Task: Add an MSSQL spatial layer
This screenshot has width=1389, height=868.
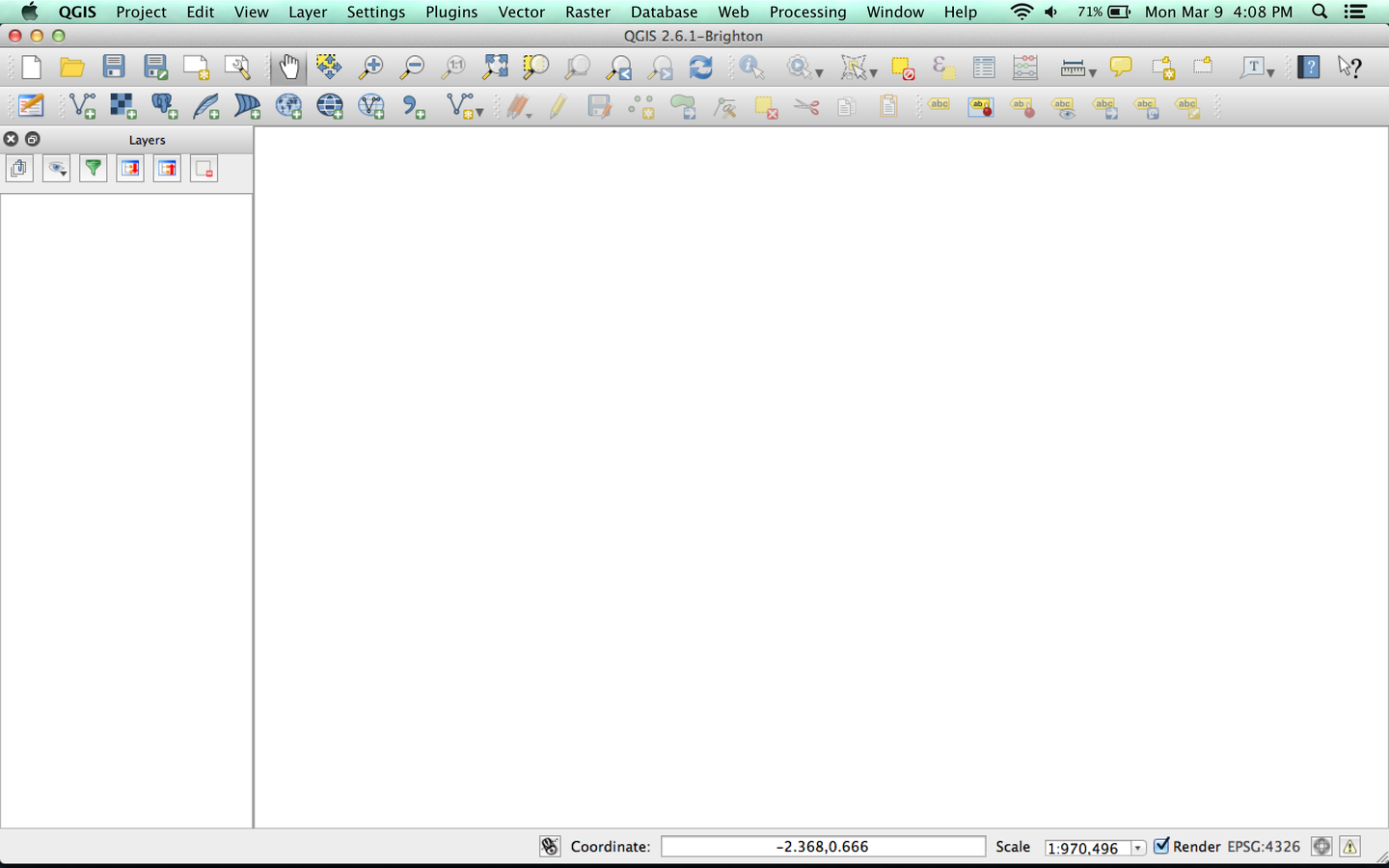Action: coord(248,105)
